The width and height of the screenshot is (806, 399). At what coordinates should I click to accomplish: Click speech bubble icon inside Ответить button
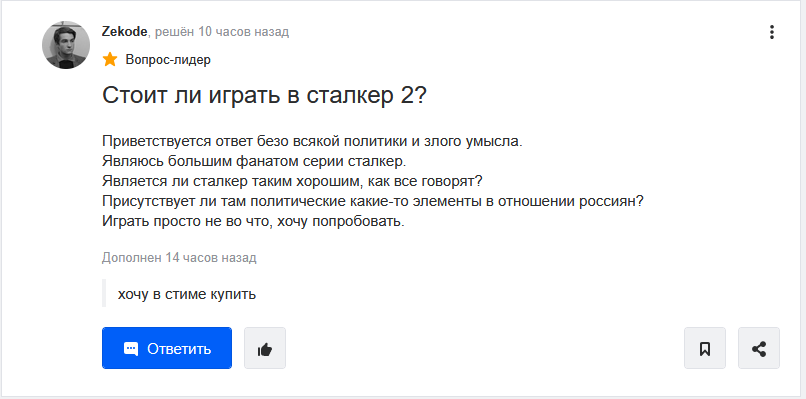pos(131,349)
